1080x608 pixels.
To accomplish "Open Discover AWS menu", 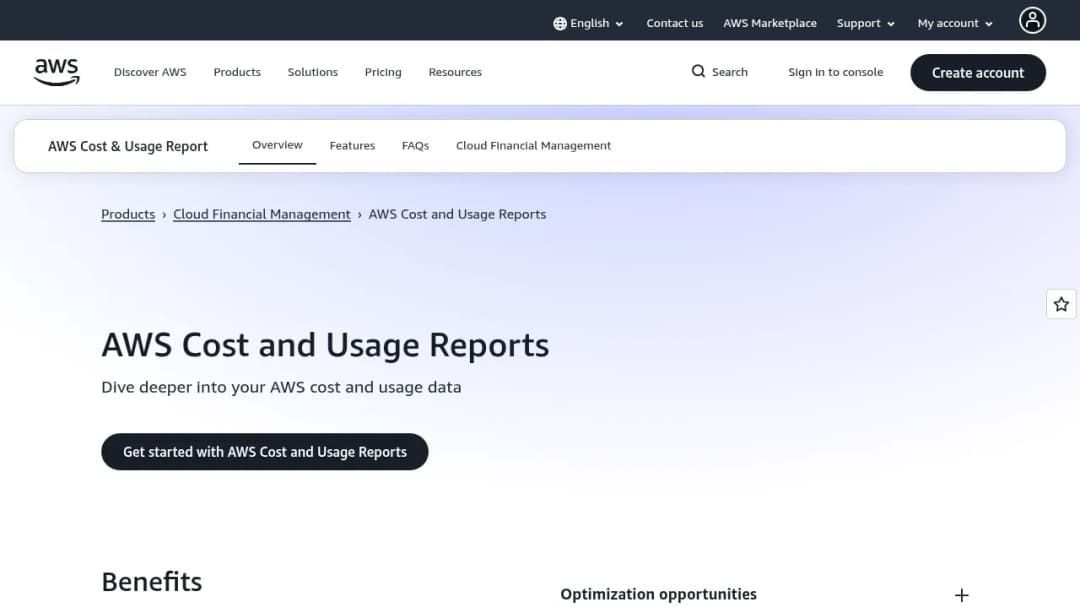I will pos(150,72).
